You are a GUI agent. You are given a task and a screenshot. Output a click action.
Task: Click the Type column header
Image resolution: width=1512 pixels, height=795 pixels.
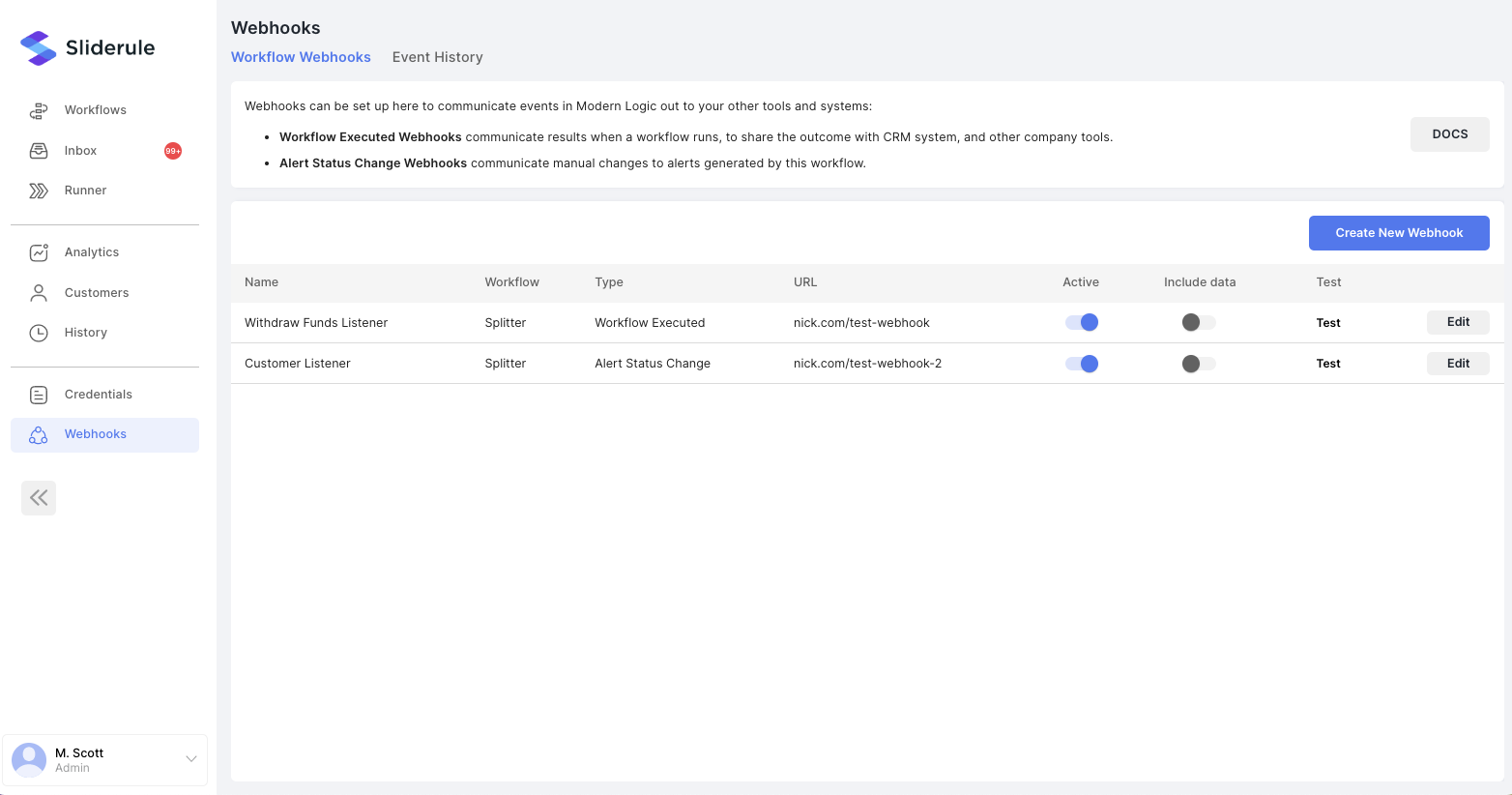pyautogui.click(x=609, y=282)
